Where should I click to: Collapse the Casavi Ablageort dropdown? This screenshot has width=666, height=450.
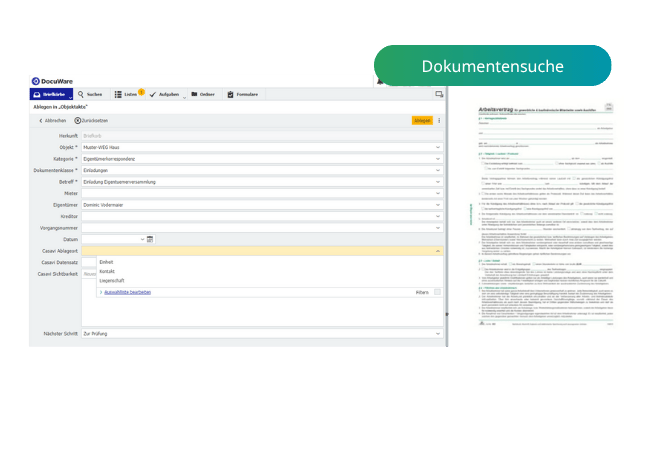(438, 251)
